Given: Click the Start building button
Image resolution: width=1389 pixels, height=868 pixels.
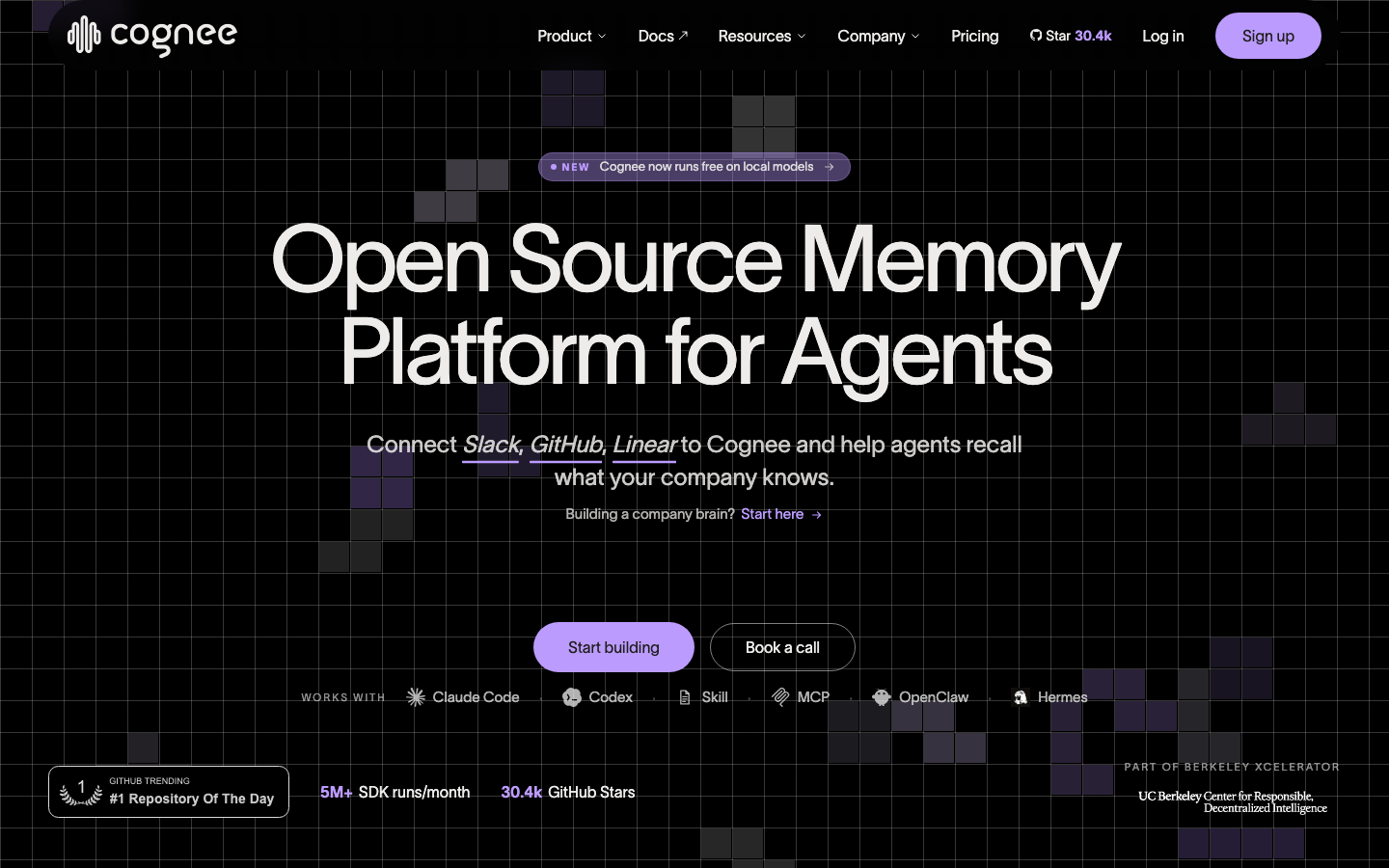Looking at the screenshot, I should click(x=613, y=647).
